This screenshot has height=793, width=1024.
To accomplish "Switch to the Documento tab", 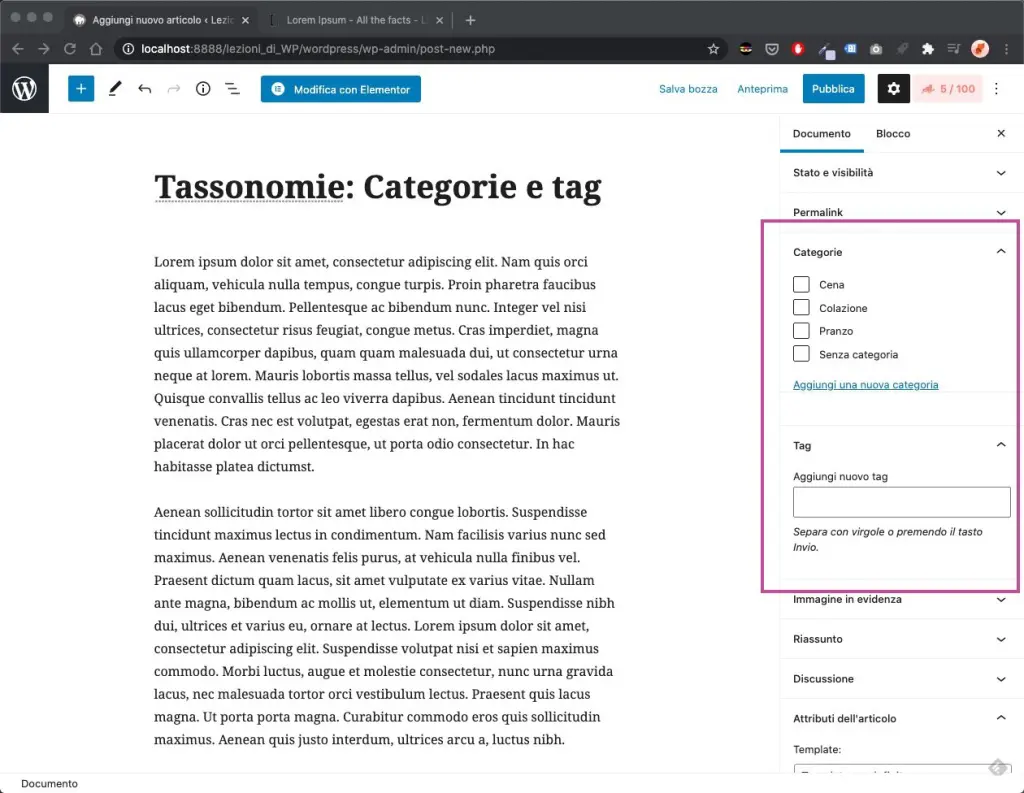I will 822,133.
